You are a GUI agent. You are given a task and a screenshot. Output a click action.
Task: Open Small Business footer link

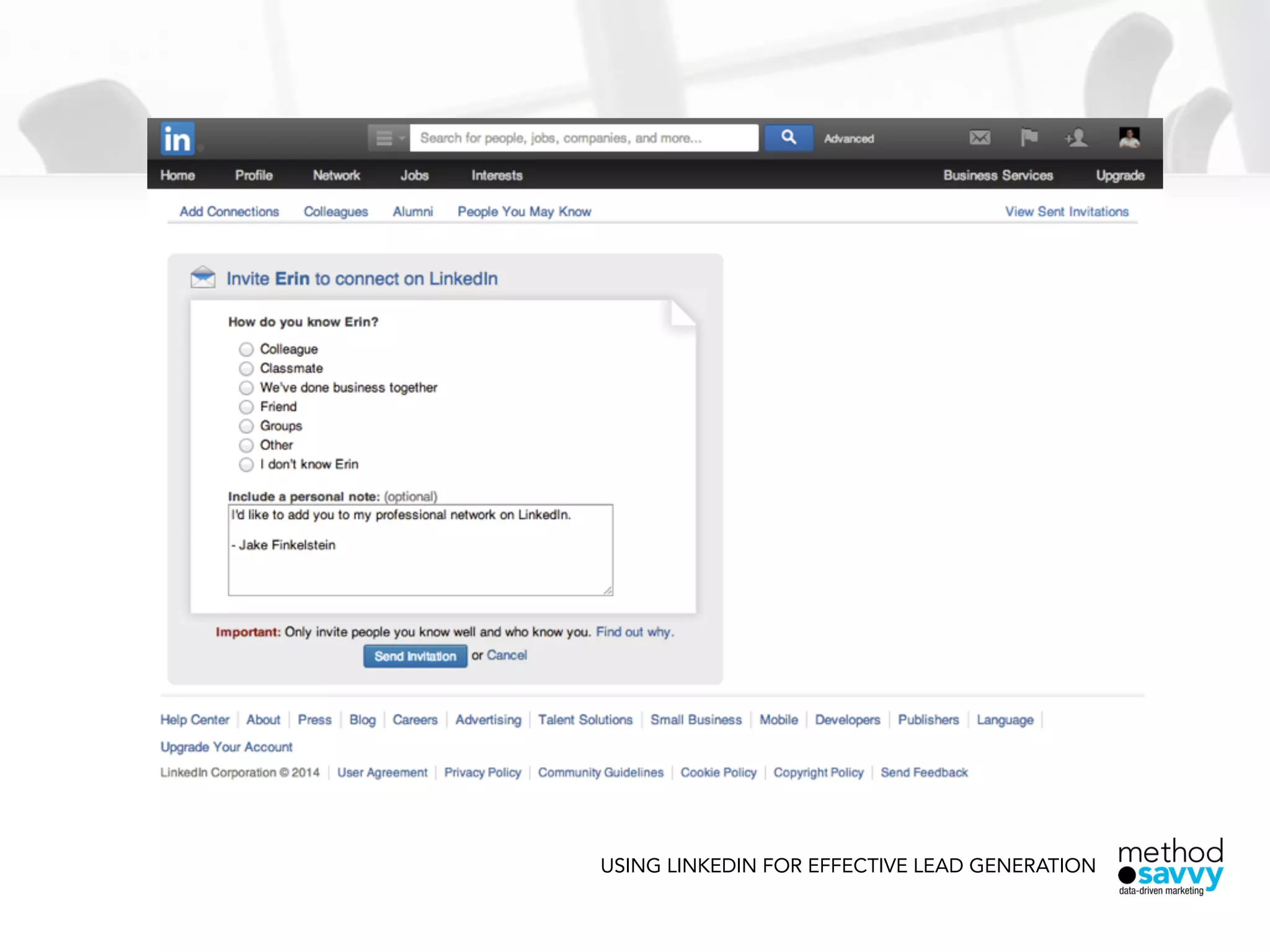696,720
